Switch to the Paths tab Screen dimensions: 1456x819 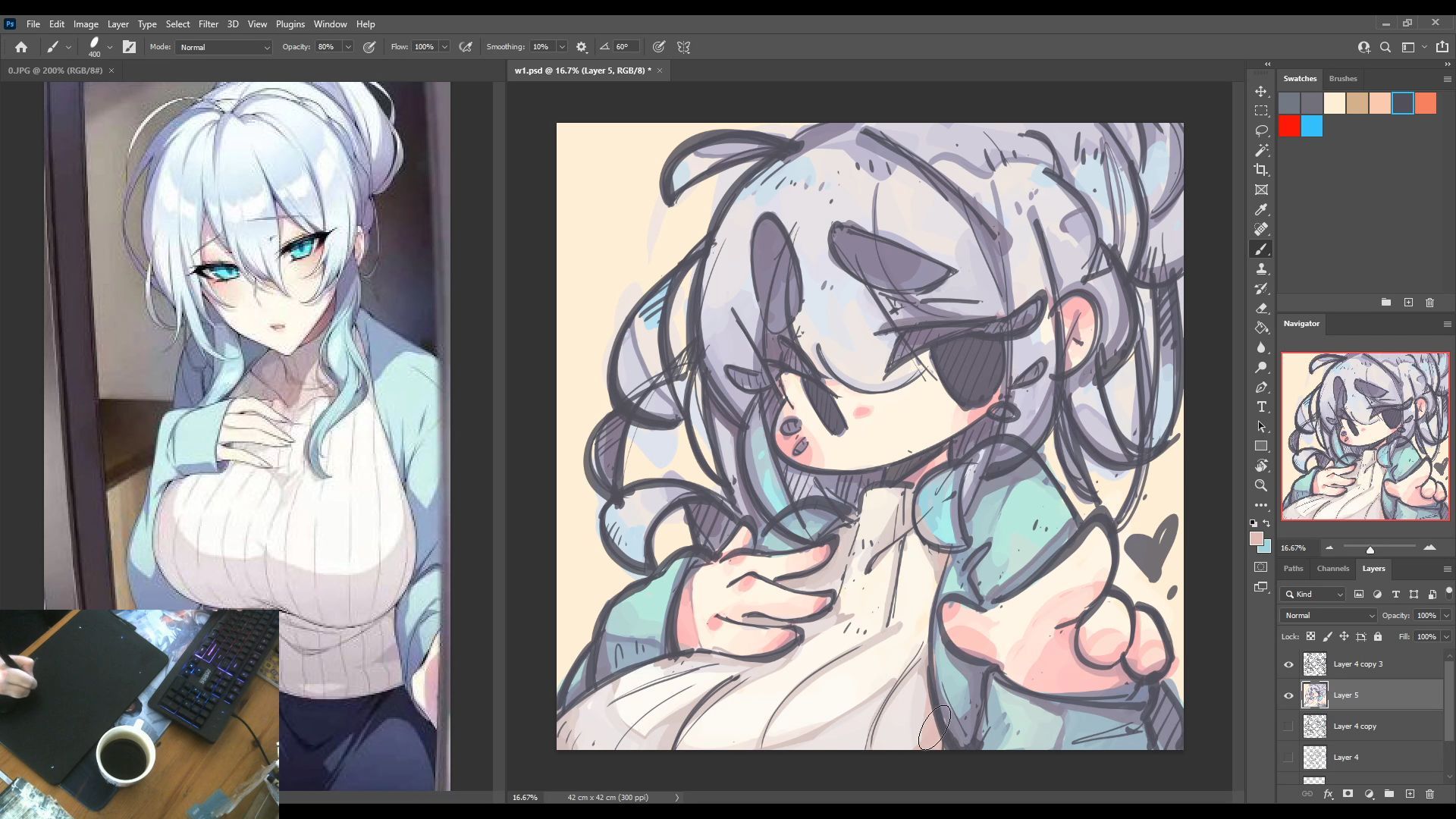(1293, 569)
